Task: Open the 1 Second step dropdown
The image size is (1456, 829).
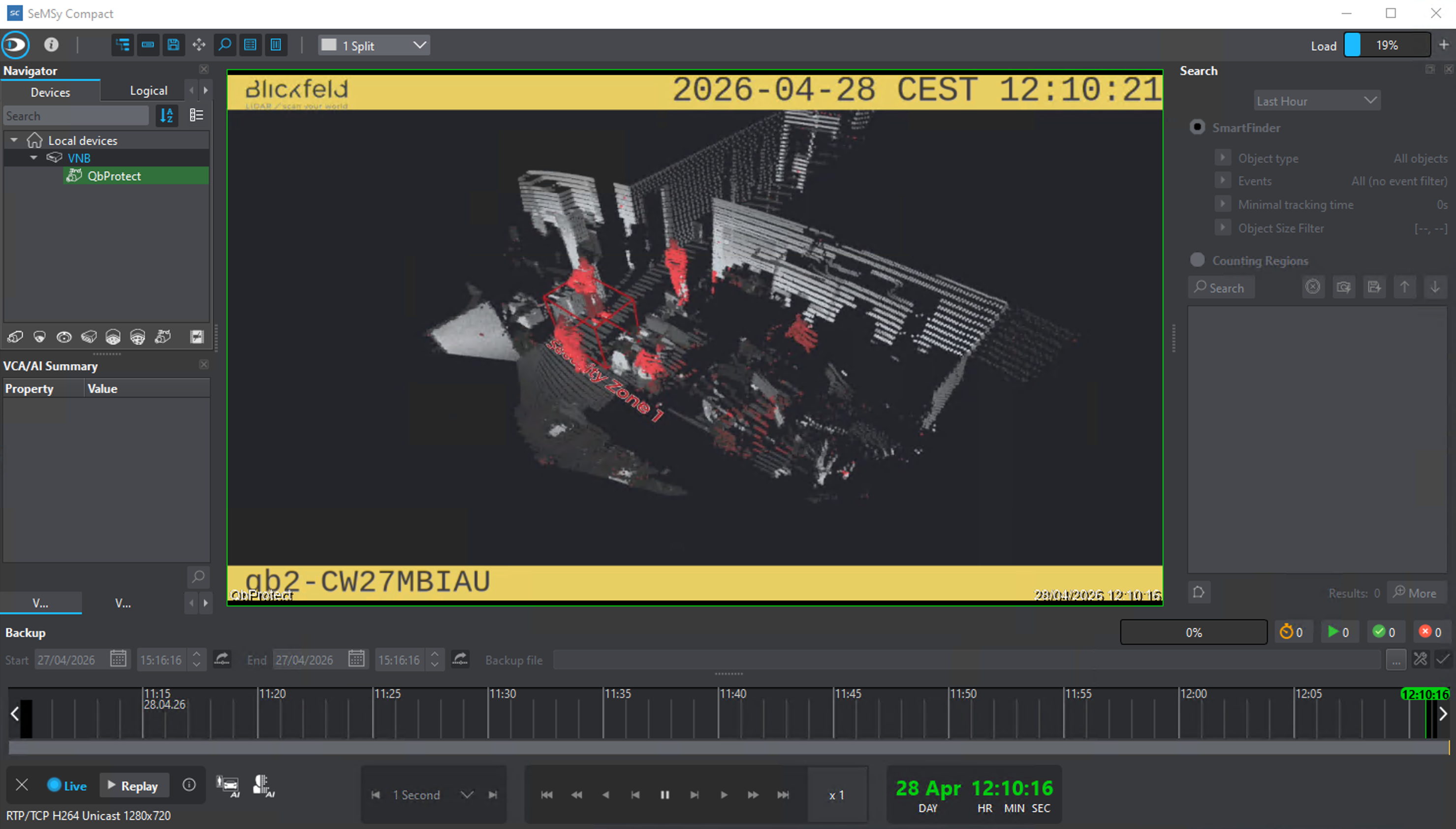Action: 433,795
